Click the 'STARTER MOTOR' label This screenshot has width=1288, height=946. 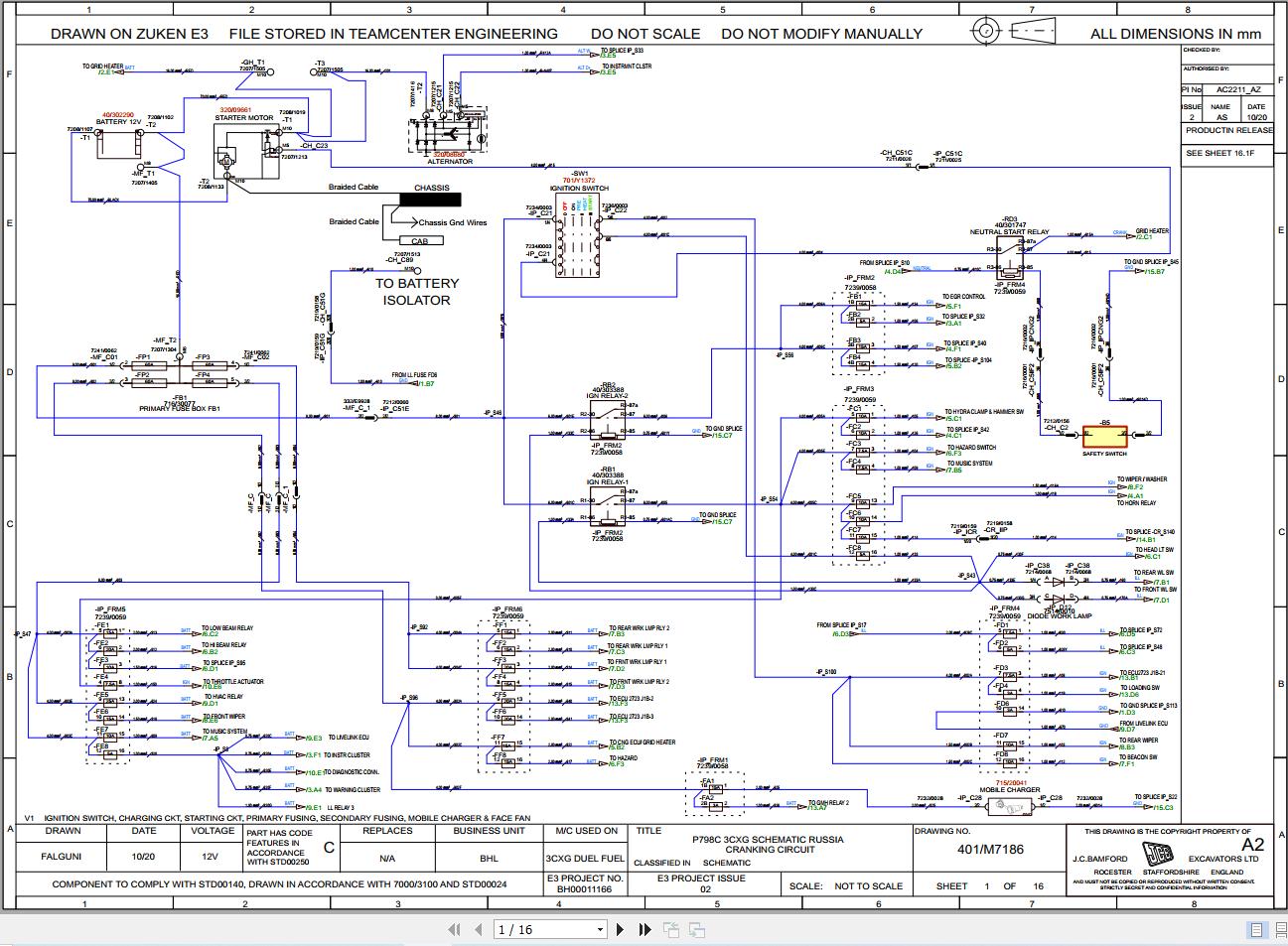(x=244, y=118)
